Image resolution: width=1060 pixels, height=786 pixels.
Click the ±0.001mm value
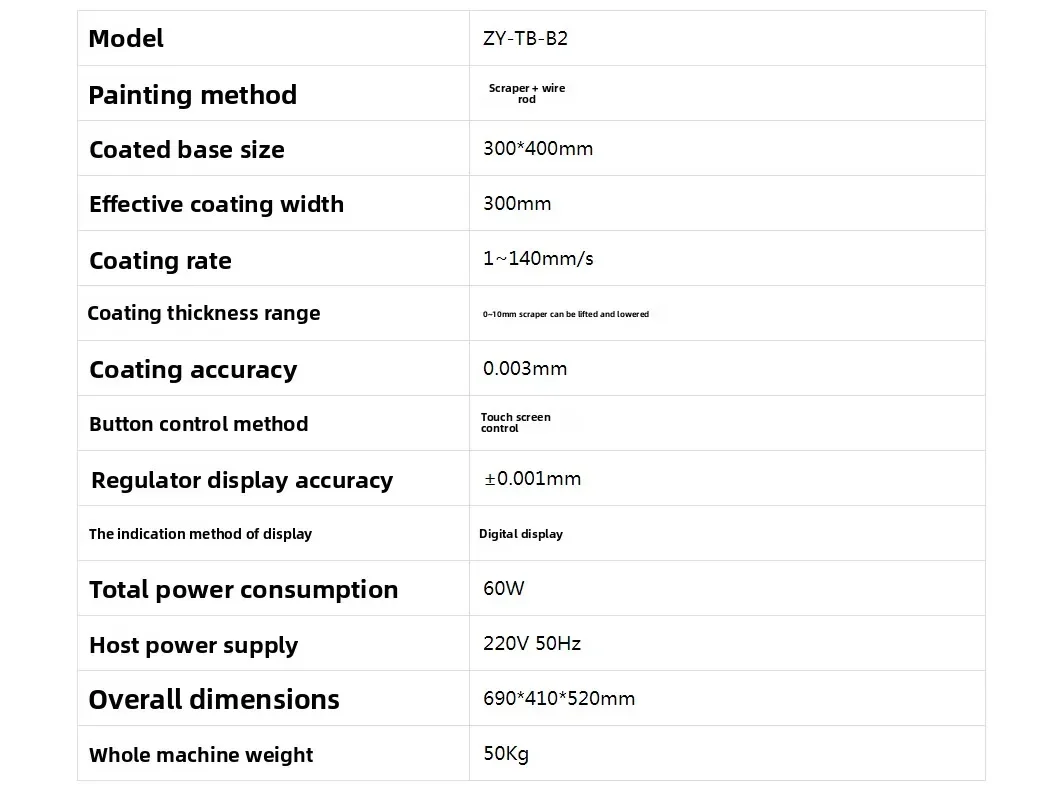(532, 479)
